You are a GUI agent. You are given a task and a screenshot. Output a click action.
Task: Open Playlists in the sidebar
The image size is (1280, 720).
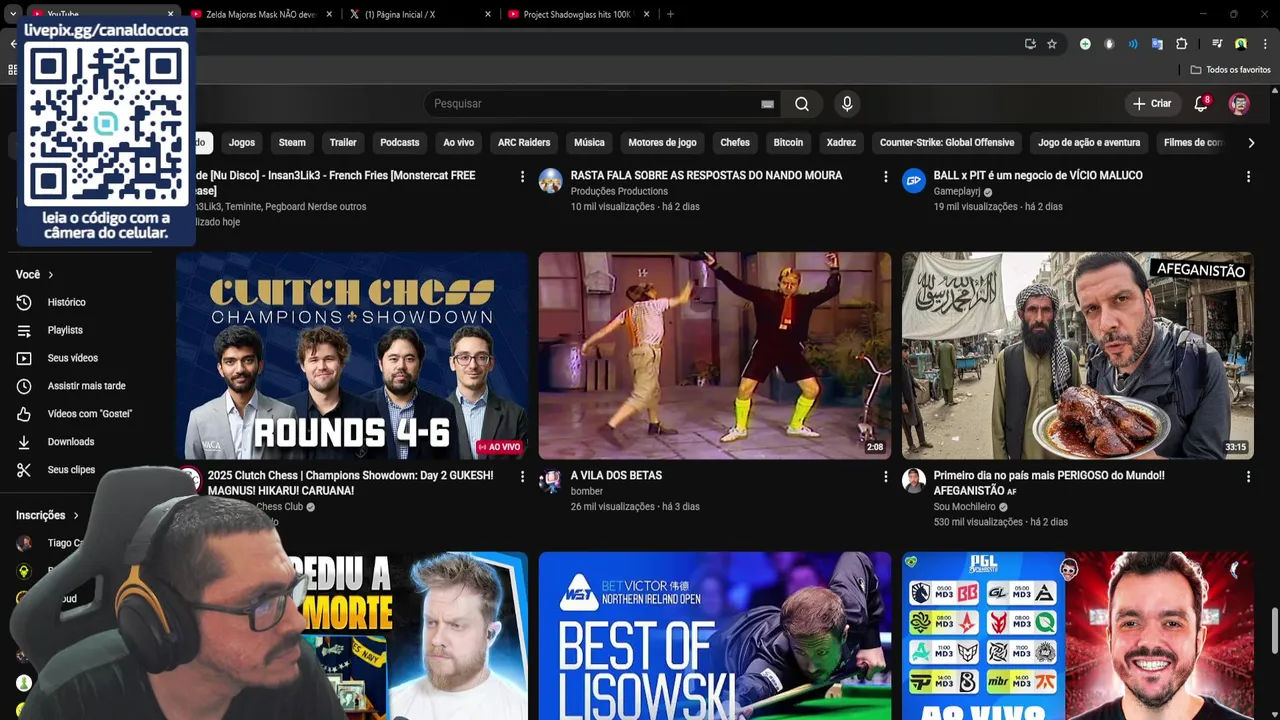65,330
